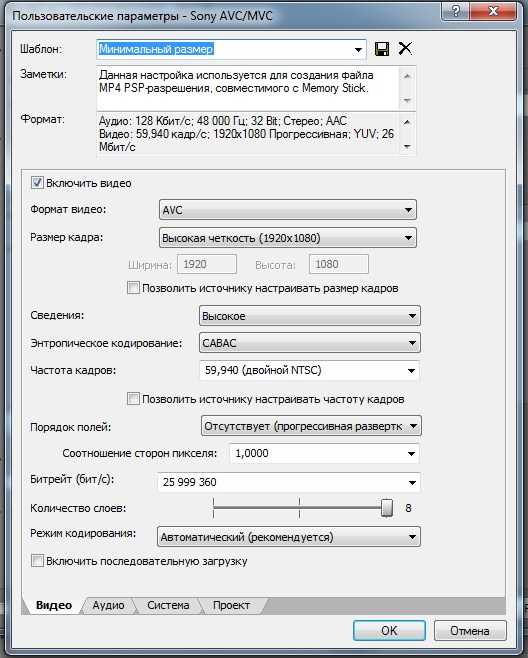Image resolution: width=528 pixels, height=658 pixels.
Task: Open the Проект tab
Action: pos(231,605)
